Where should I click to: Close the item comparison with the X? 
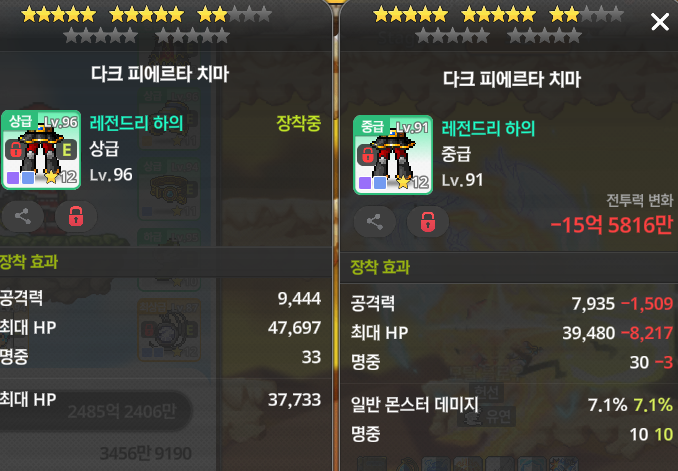(660, 21)
